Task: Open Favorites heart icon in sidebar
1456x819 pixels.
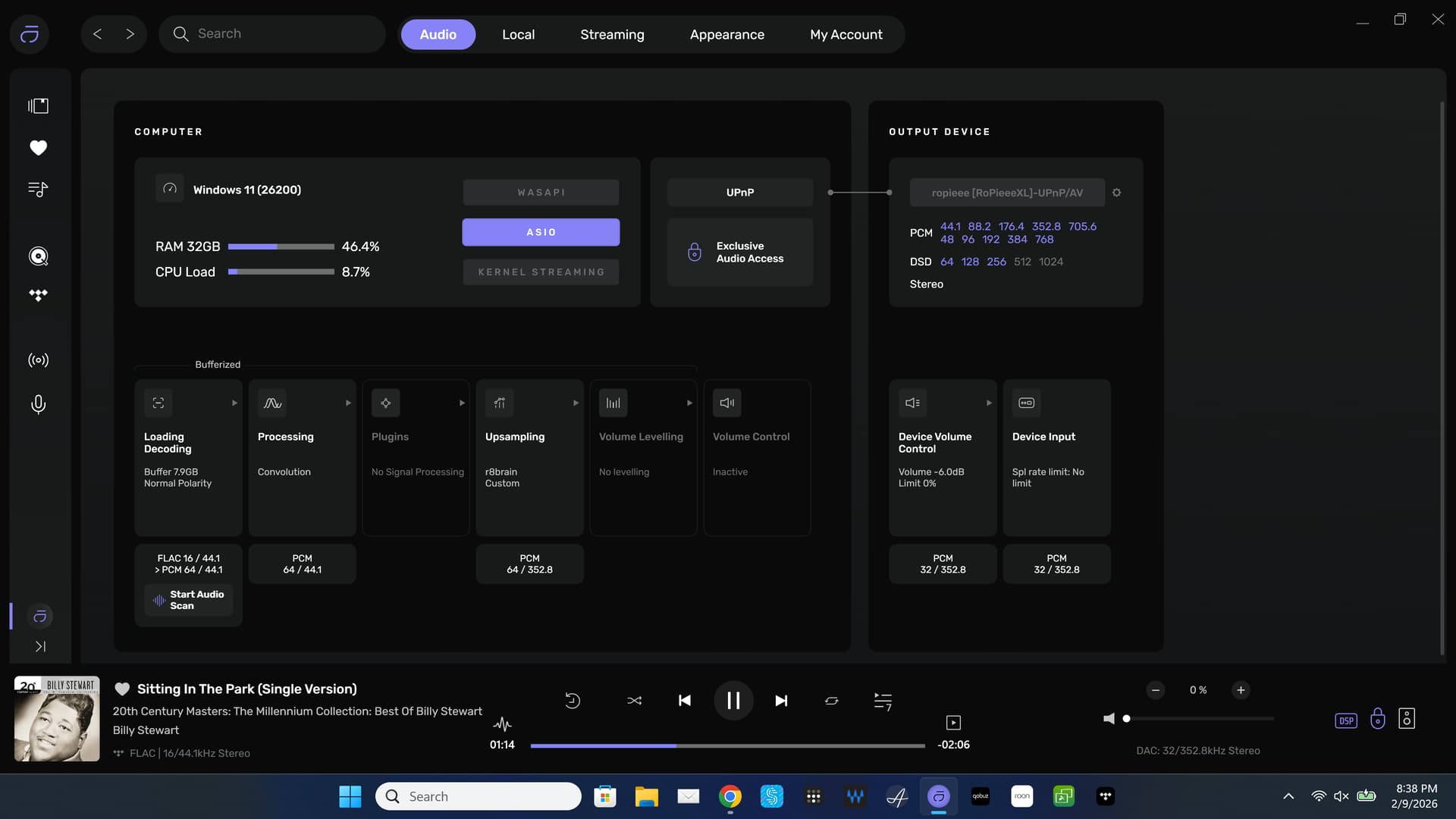Action: pyautogui.click(x=38, y=148)
